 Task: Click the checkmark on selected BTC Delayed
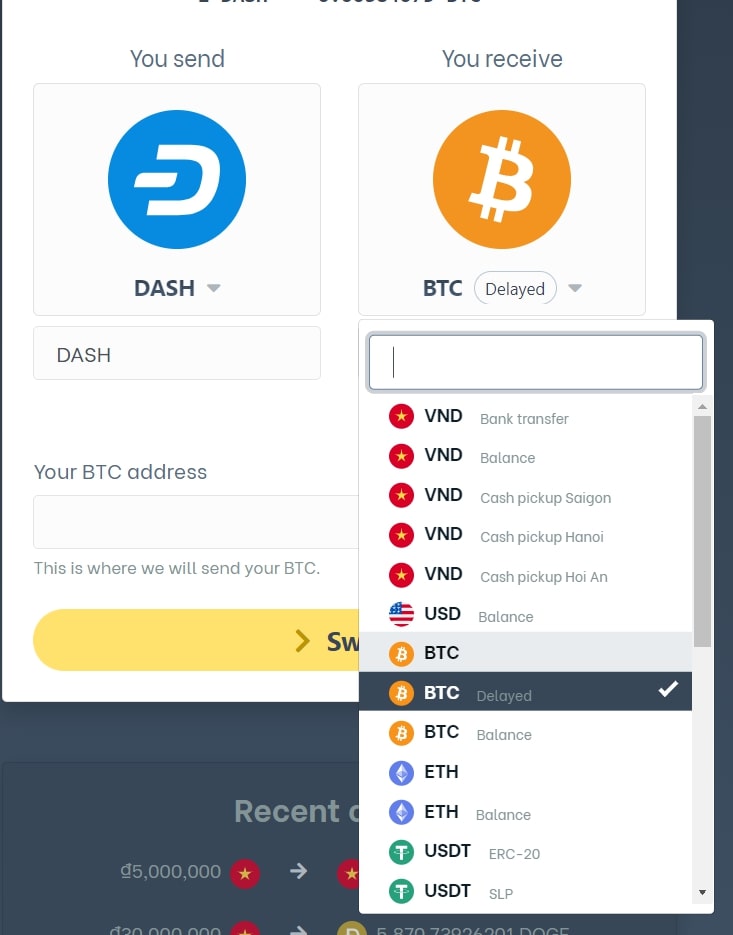pyautogui.click(x=668, y=689)
